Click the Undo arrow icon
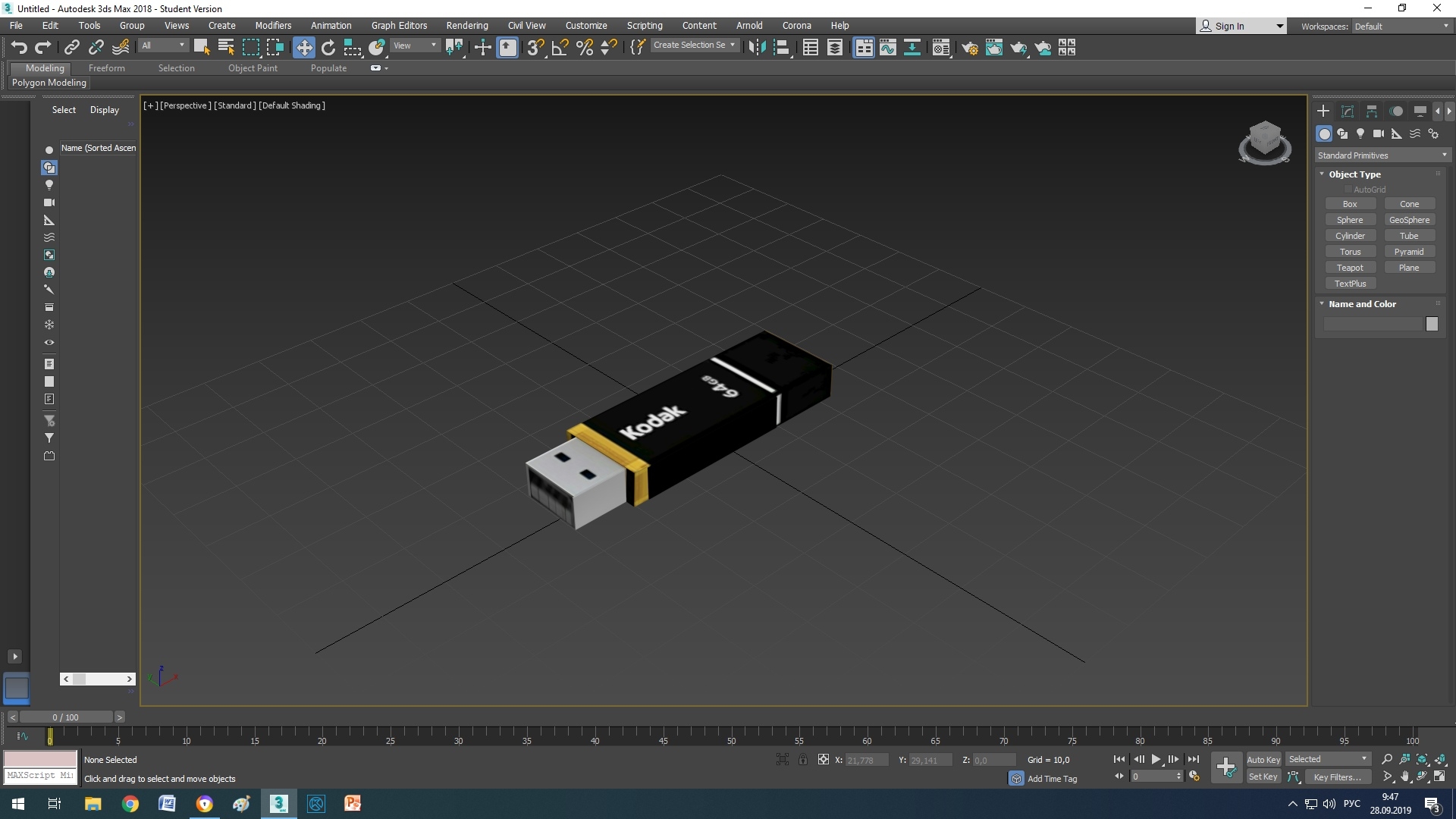The width and height of the screenshot is (1456, 819). (19, 48)
